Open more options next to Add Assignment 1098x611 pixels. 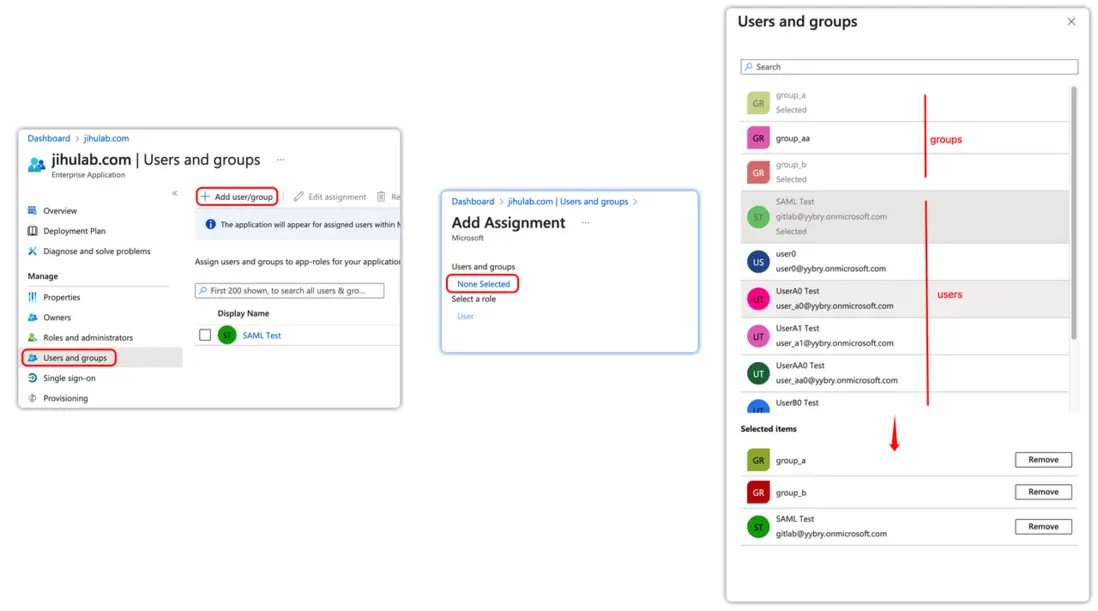pyautogui.click(x=585, y=222)
